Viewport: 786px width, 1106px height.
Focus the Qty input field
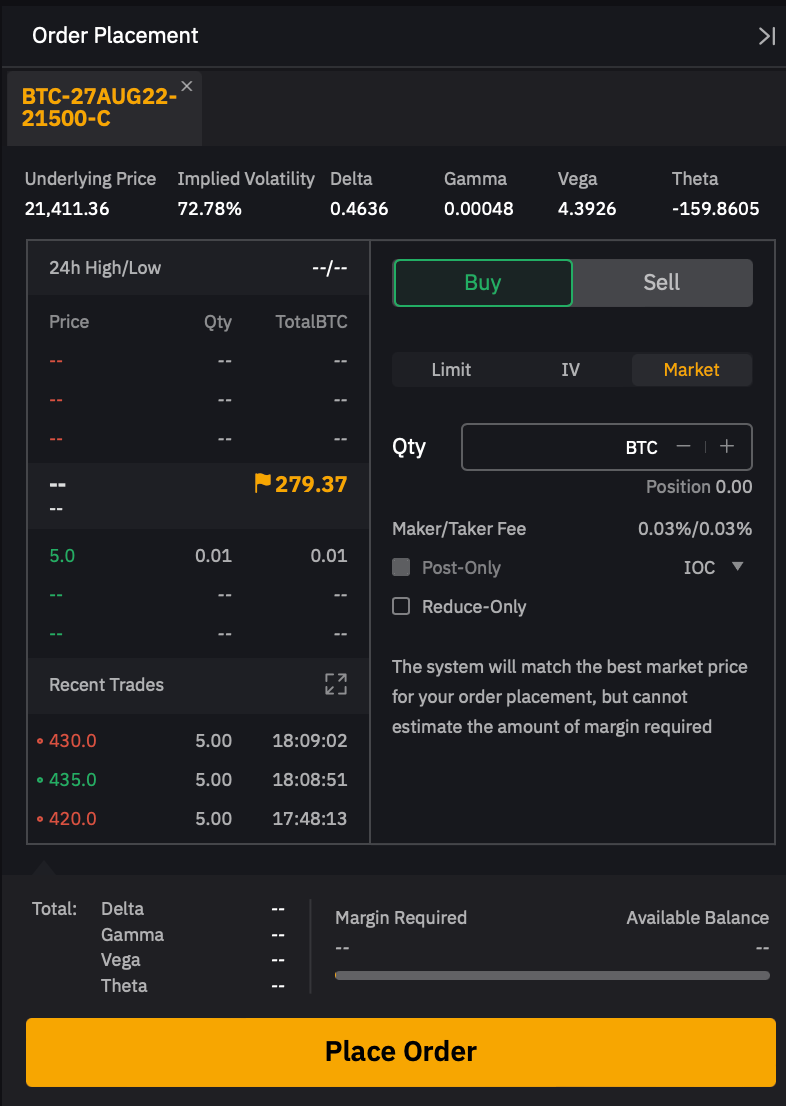(540, 447)
